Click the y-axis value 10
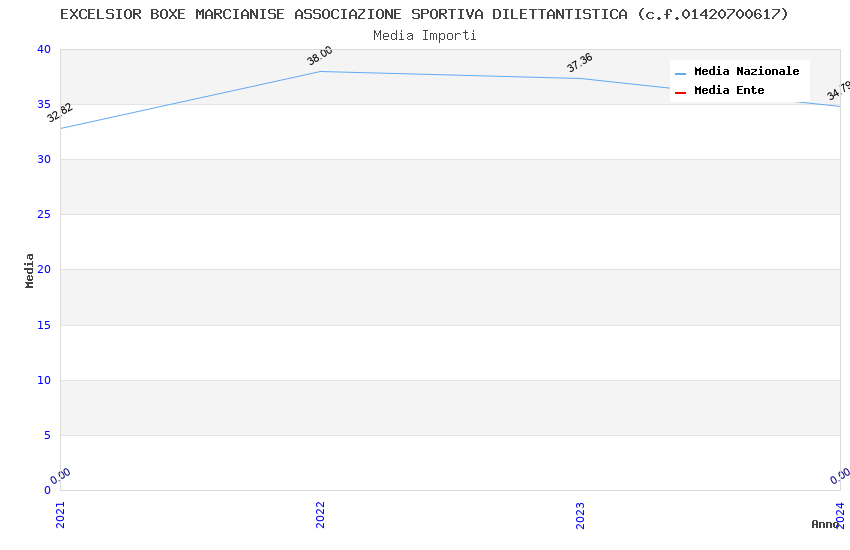 pyautogui.click(x=44, y=380)
